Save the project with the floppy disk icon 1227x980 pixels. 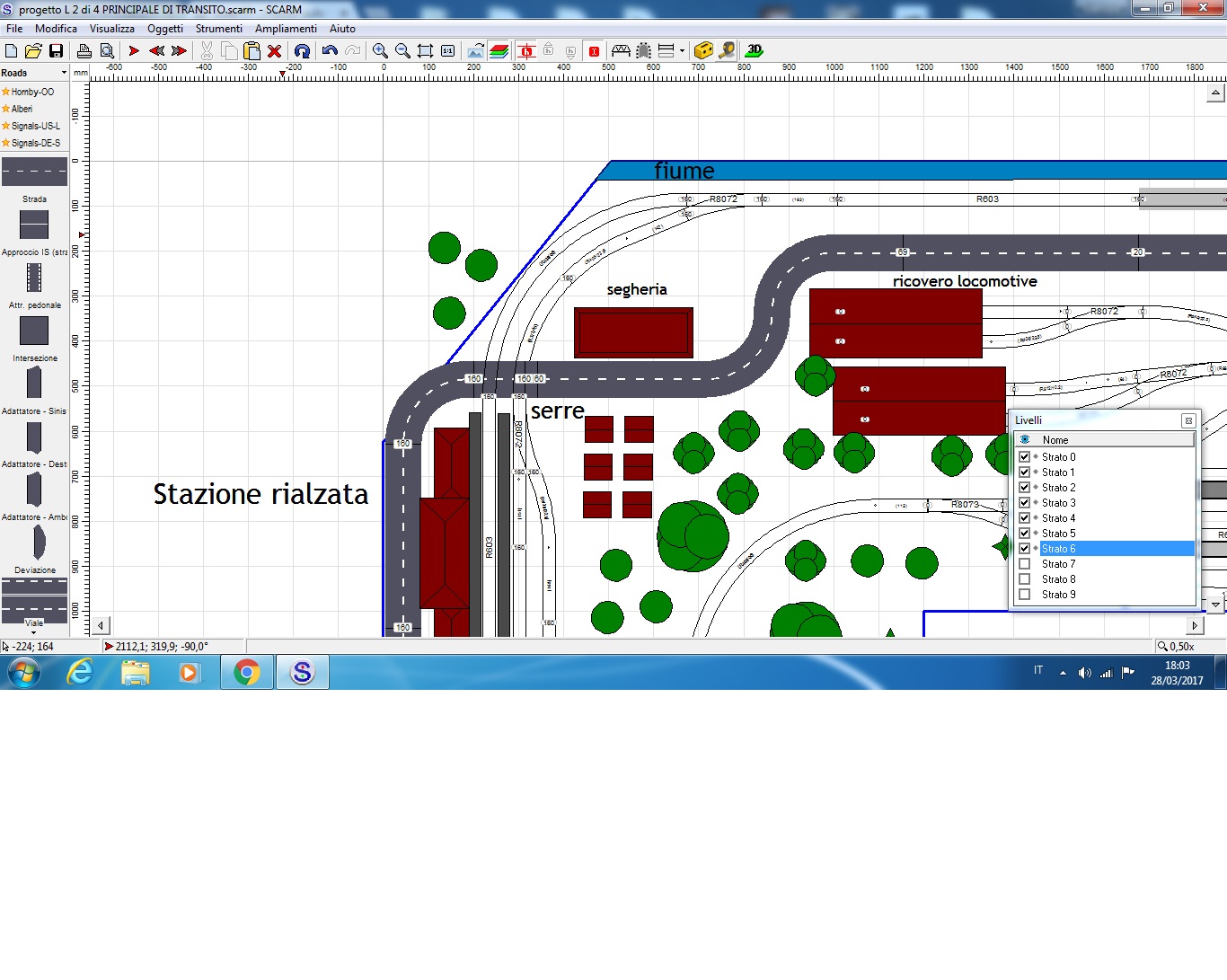click(56, 51)
